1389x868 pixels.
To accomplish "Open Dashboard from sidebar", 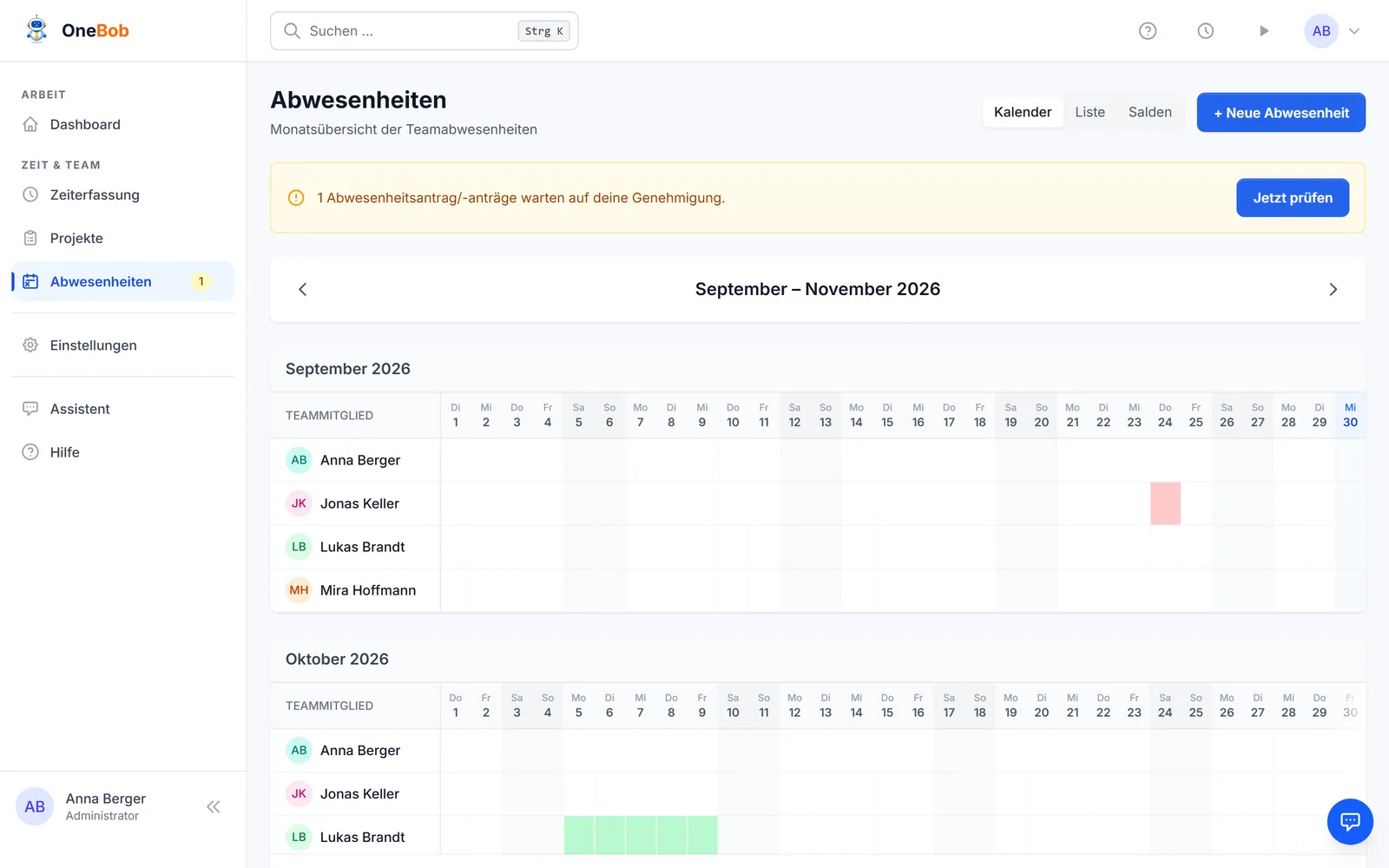I will point(122,124).
